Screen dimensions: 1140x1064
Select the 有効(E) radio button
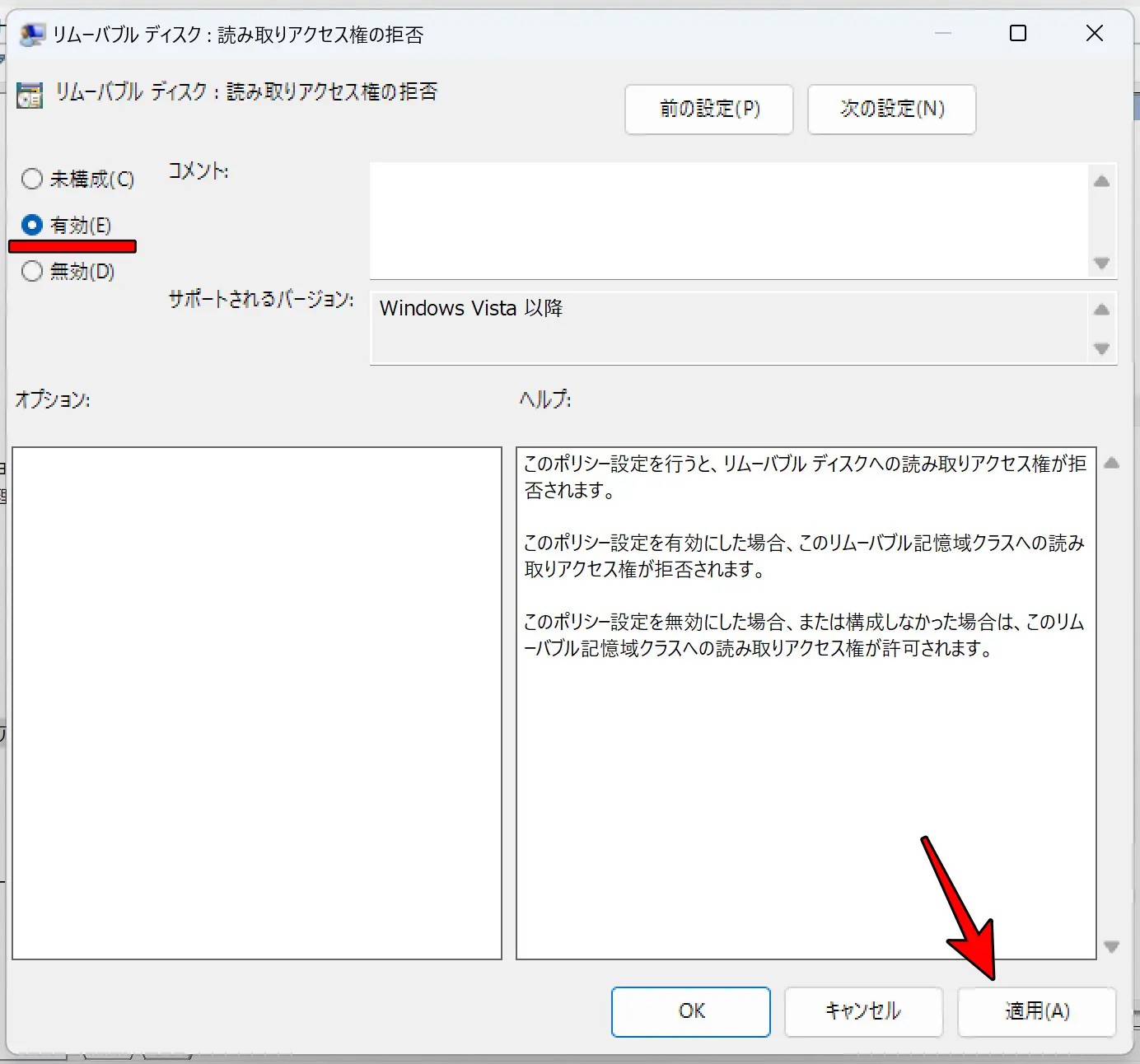pos(32,225)
